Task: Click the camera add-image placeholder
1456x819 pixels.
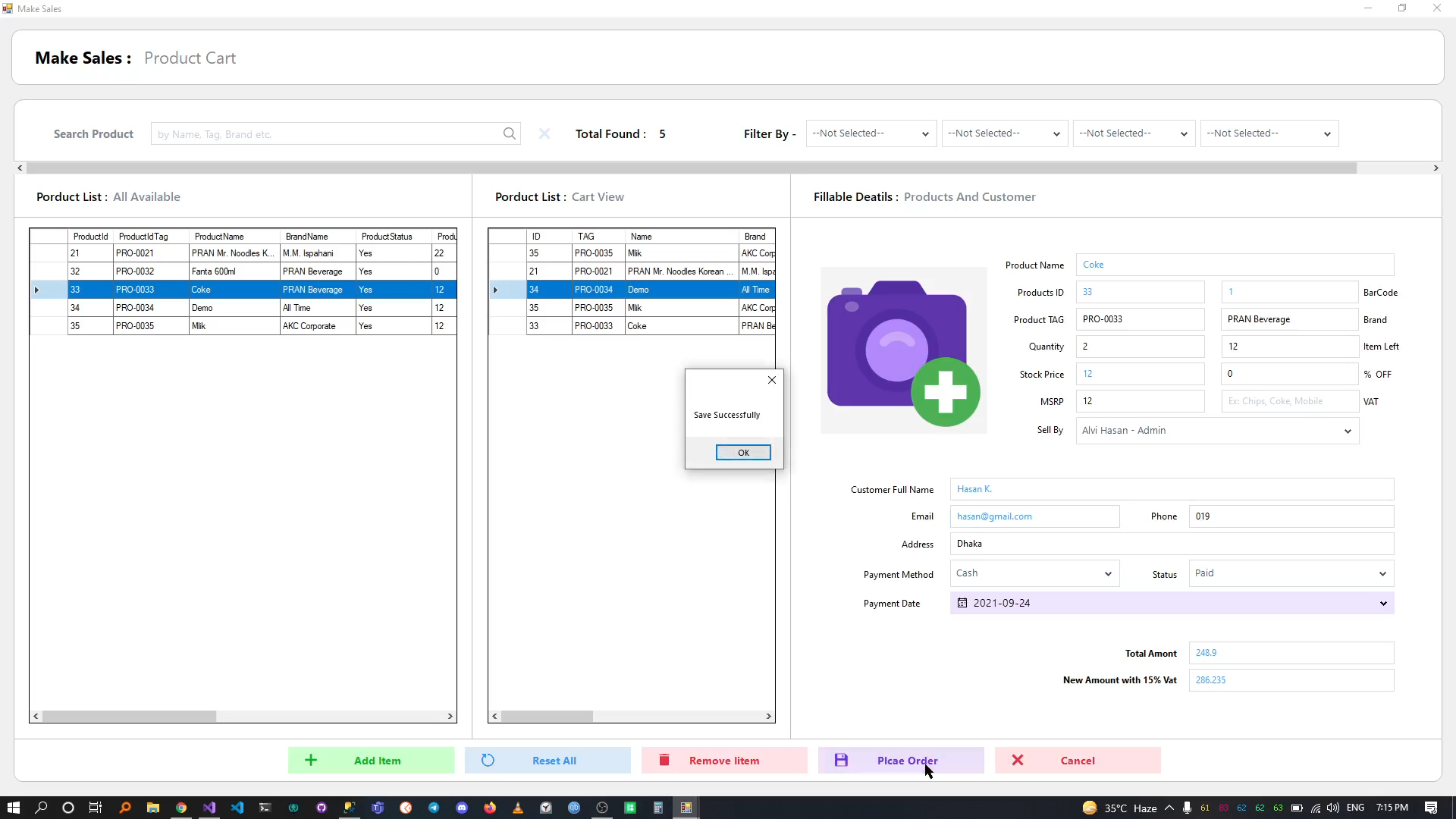Action: coord(903,350)
